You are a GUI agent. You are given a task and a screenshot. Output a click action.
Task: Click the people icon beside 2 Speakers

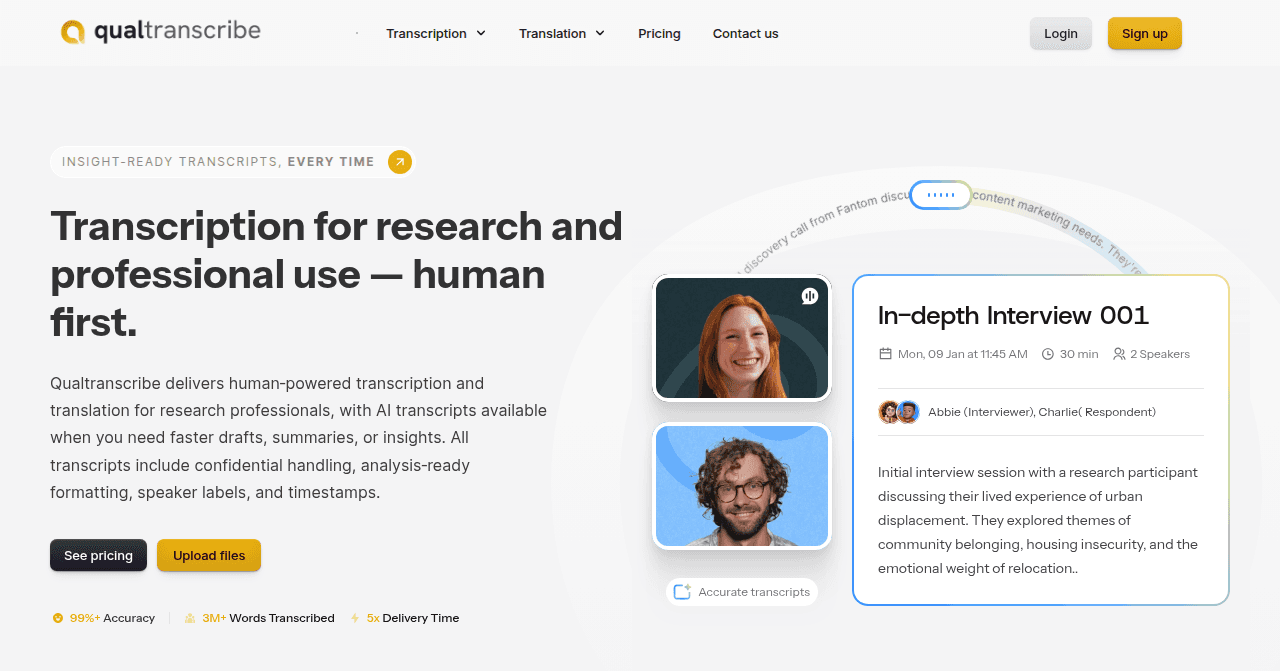pos(1119,354)
